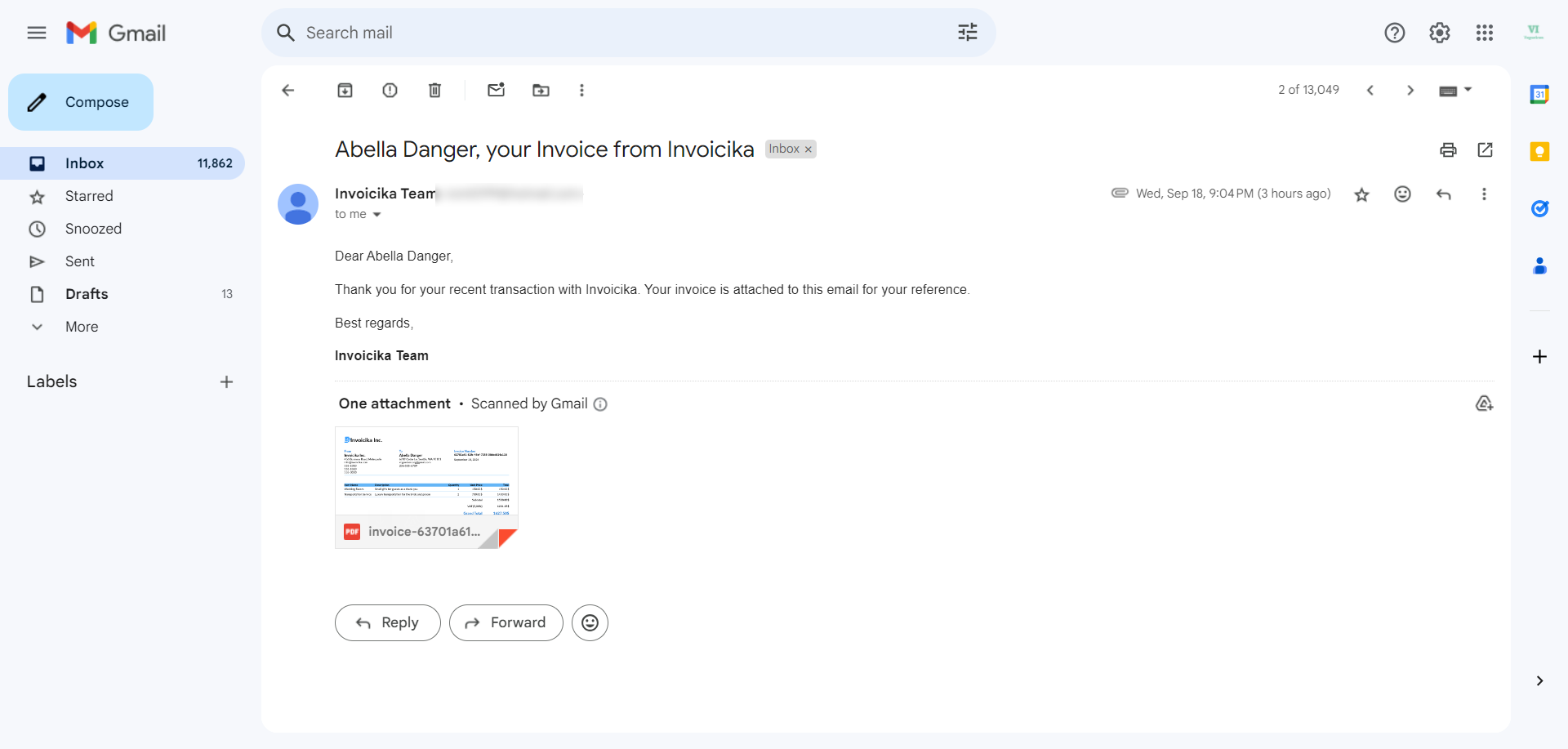Mark this email as unread
The height and width of the screenshot is (749, 1568).
point(497,90)
